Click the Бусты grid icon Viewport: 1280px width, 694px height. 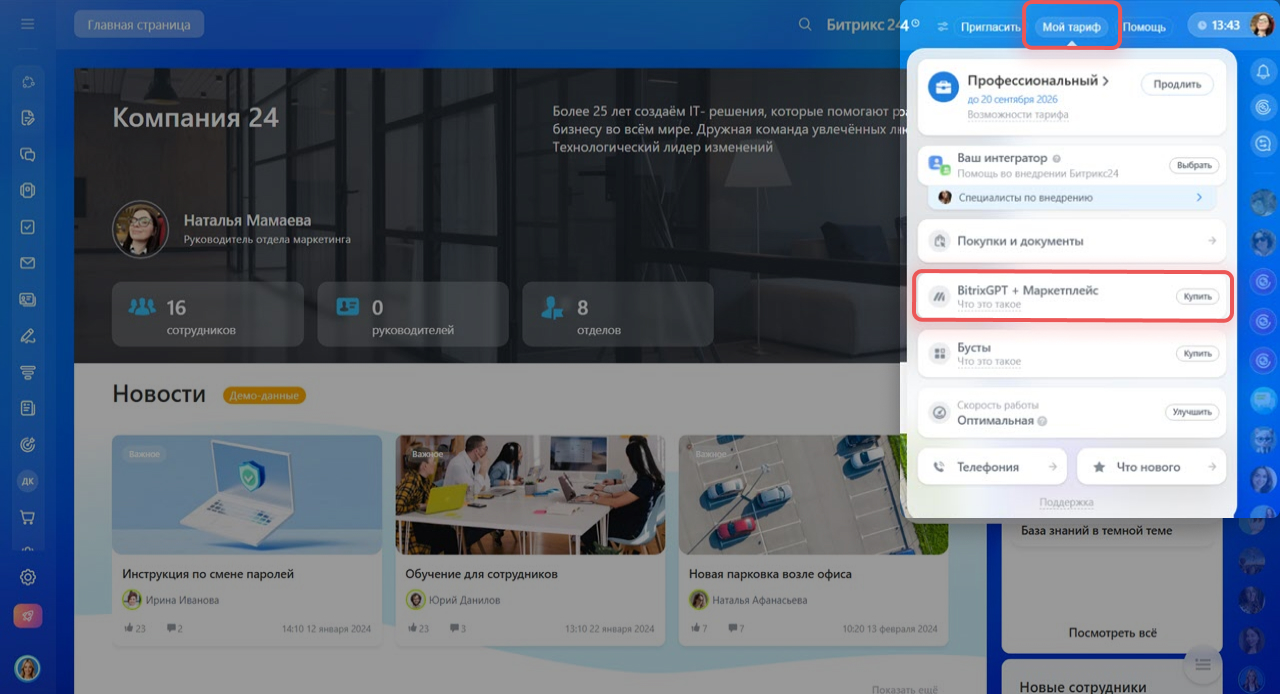[x=939, y=354]
